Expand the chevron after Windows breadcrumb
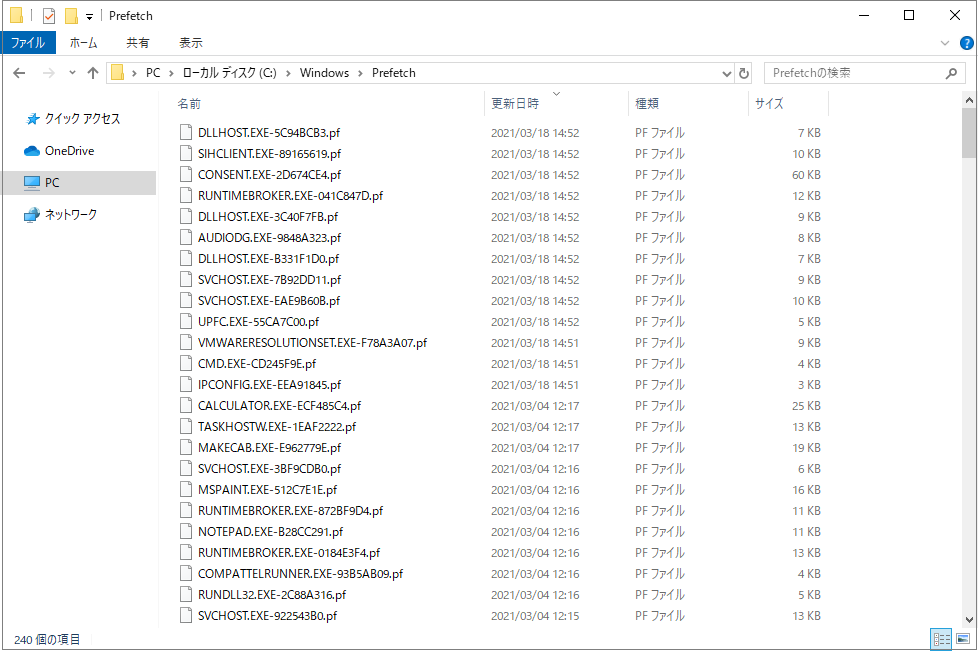Image resolution: width=979 pixels, height=652 pixels. [x=360, y=74]
